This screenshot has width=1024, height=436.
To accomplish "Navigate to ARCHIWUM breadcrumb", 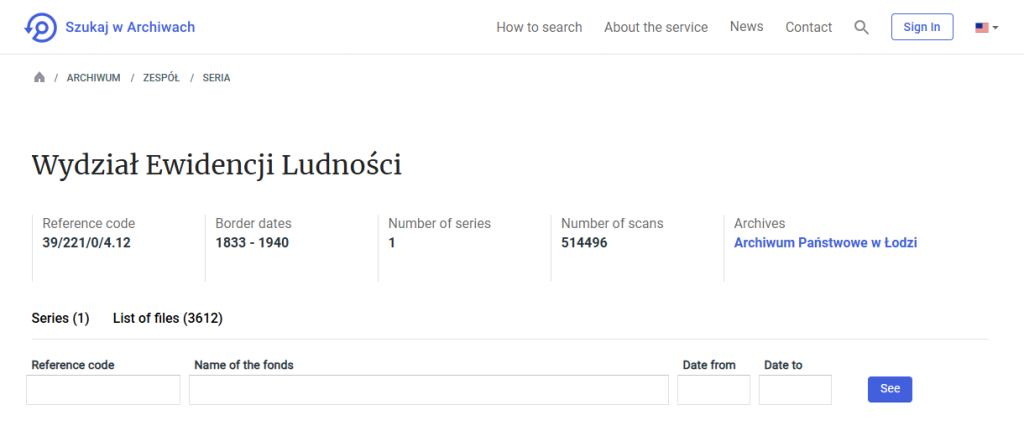I will click(93, 78).
